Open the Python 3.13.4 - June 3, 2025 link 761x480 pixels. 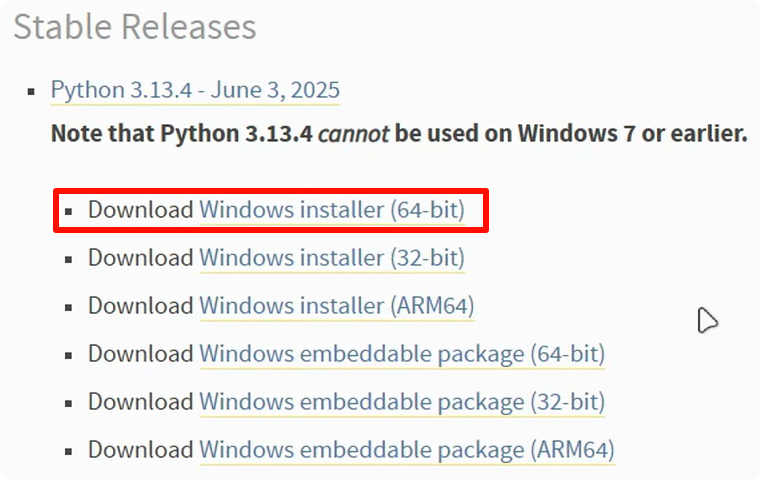point(195,90)
